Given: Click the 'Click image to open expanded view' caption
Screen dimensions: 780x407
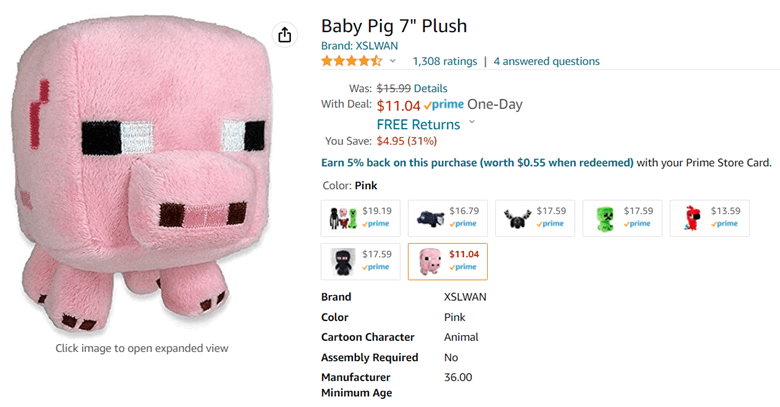Looking at the screenshot, I should (142, 348).
